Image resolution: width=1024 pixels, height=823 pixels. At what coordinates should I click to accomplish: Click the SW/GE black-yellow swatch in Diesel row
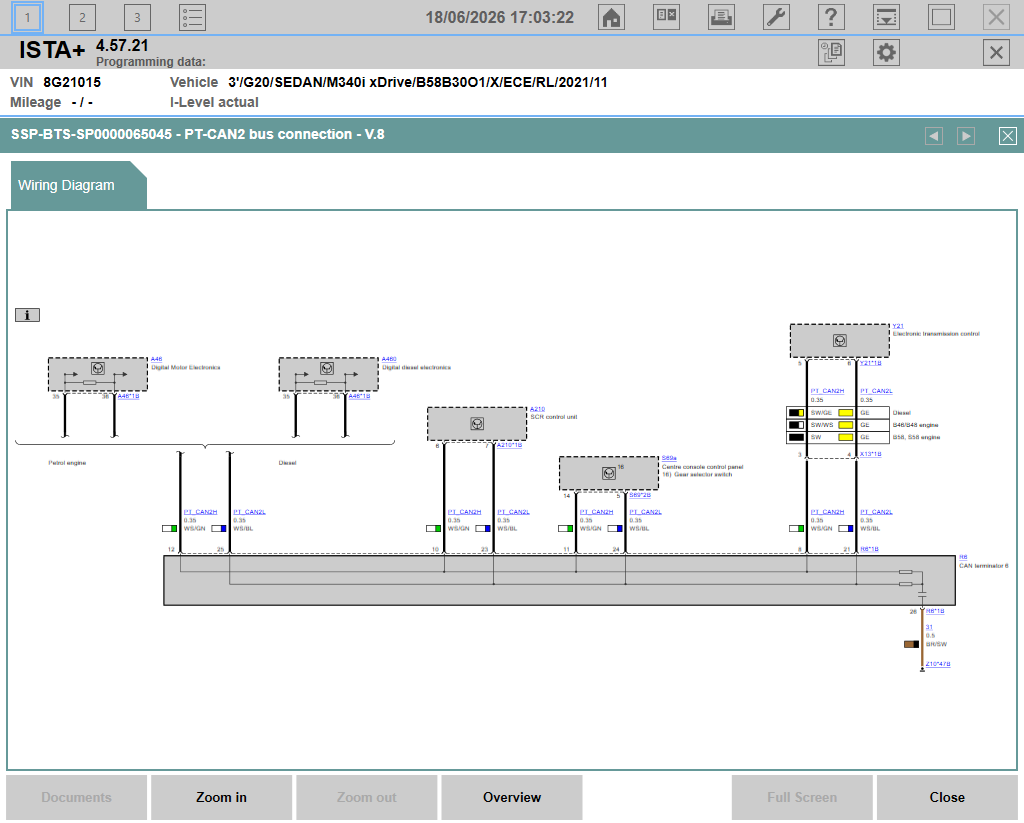(x=796, y=413)
